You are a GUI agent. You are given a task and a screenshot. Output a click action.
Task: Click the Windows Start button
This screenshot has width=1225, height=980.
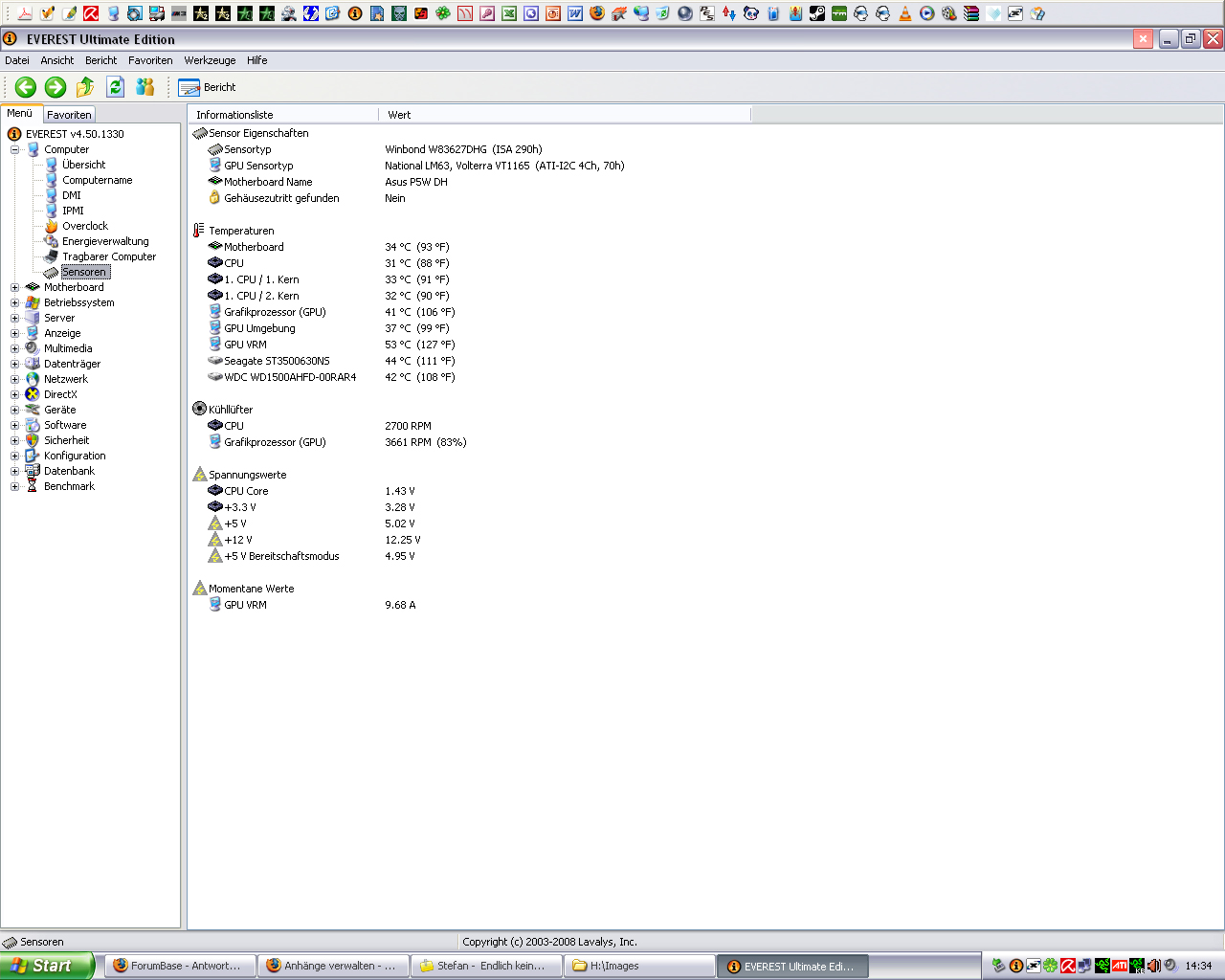(47, 966)
